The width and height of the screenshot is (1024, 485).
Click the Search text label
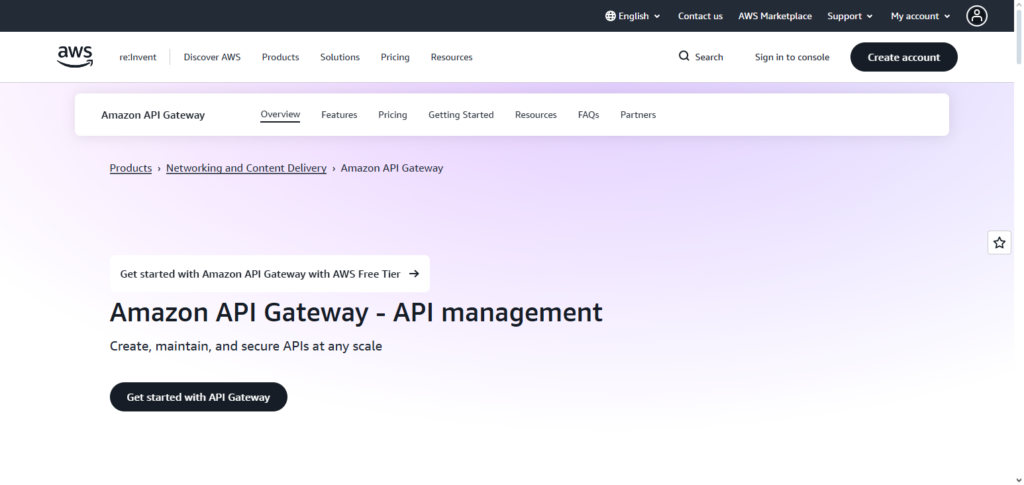[x=709, y=57]
